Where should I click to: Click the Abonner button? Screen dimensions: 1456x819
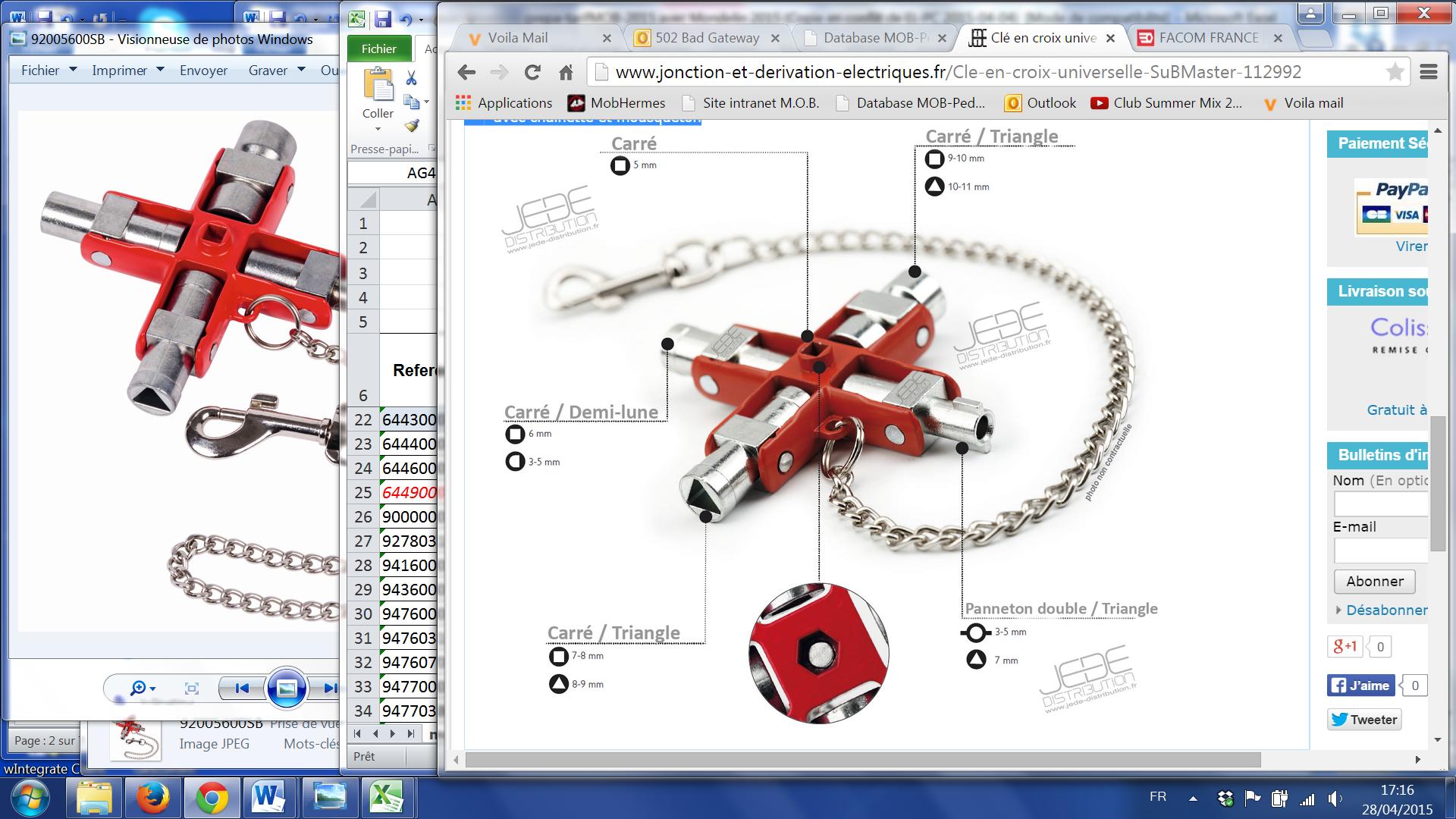[x=1374, y=582]
